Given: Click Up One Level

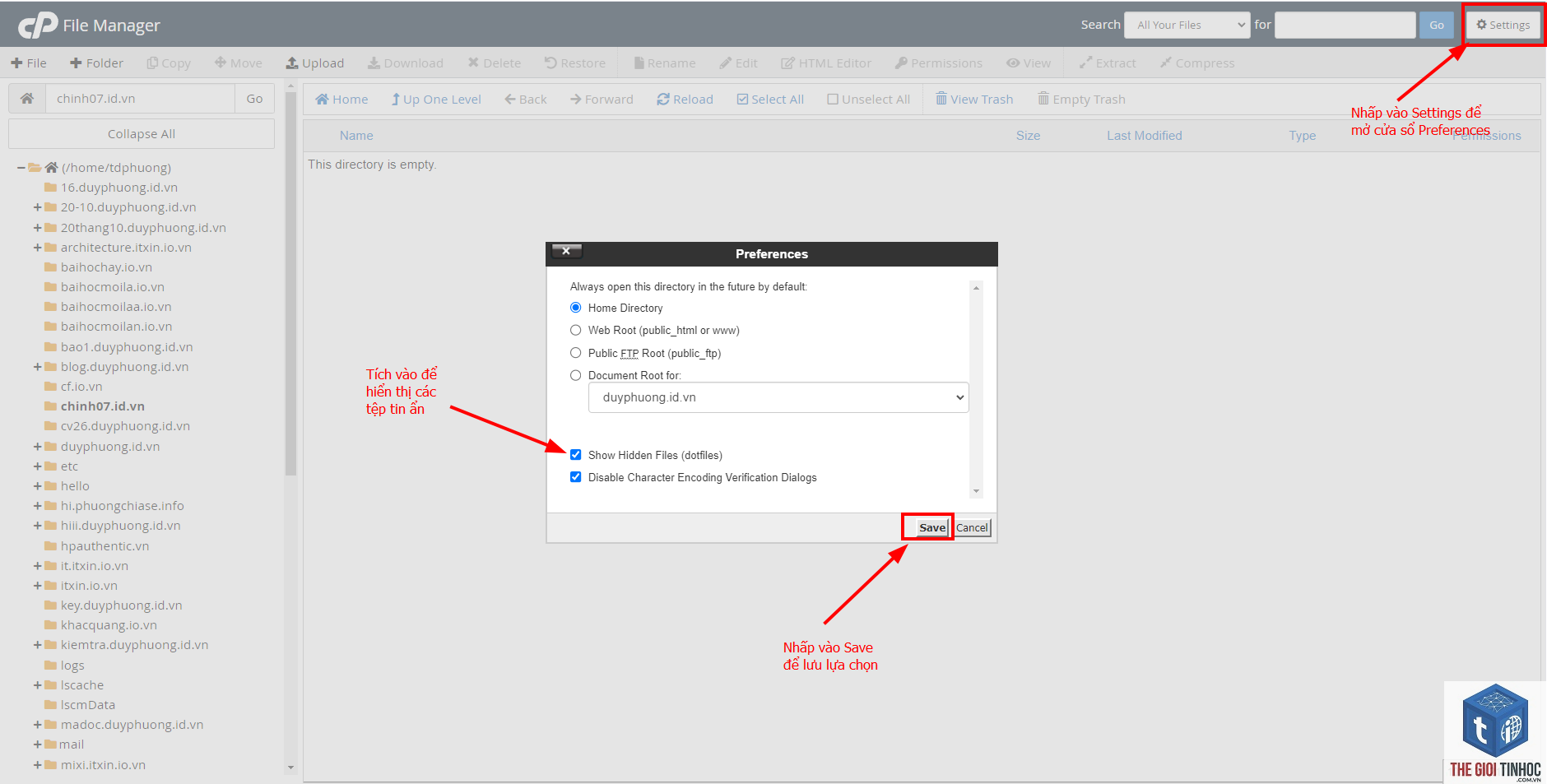Looking at the screenshot, I should point(436,100).
